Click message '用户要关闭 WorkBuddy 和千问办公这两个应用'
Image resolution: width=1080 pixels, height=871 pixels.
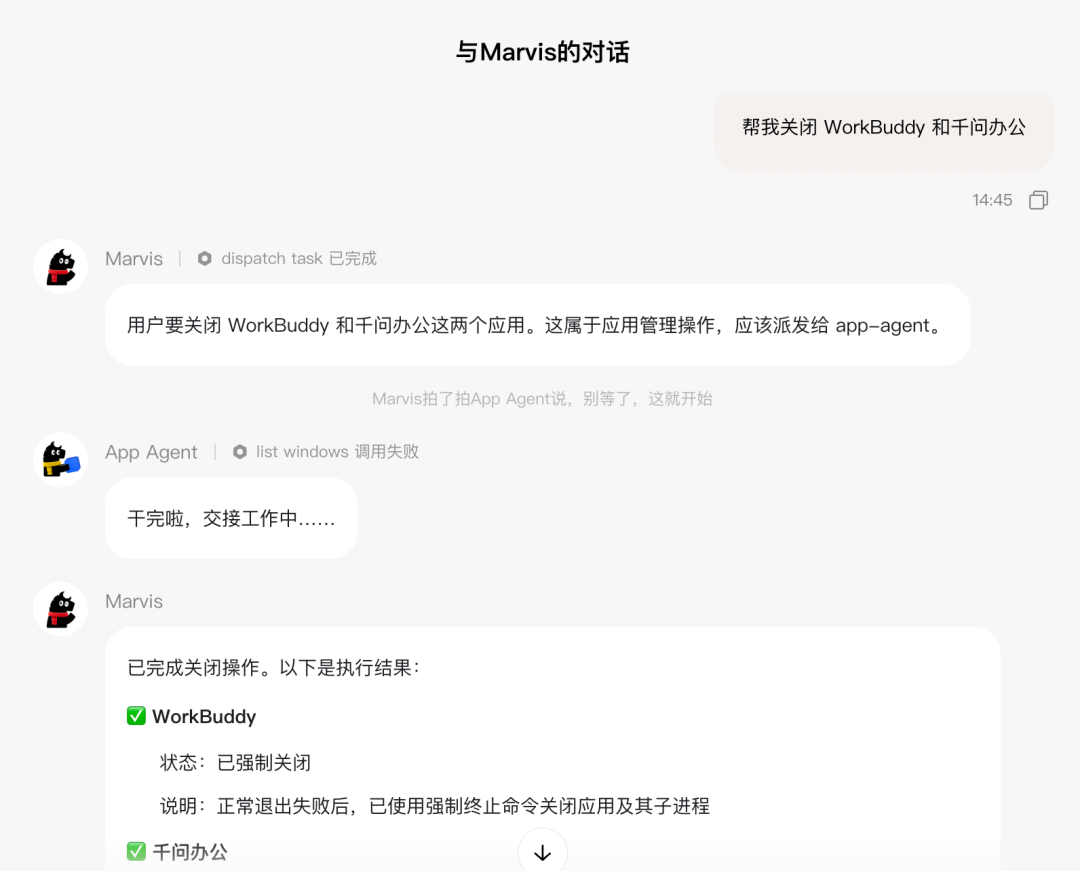pos(537,325)
